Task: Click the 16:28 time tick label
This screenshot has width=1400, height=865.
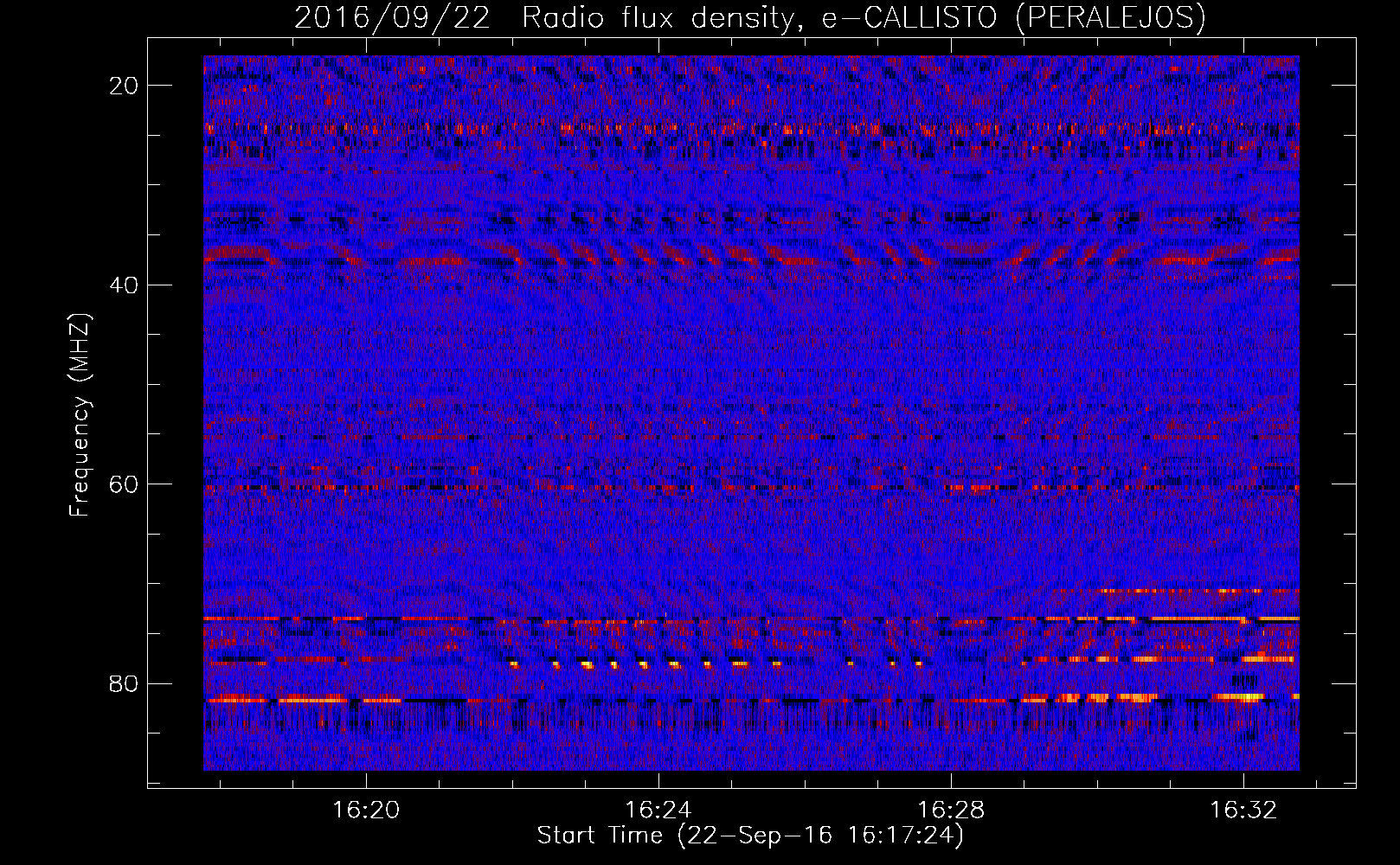Action: tap(951, 810)
